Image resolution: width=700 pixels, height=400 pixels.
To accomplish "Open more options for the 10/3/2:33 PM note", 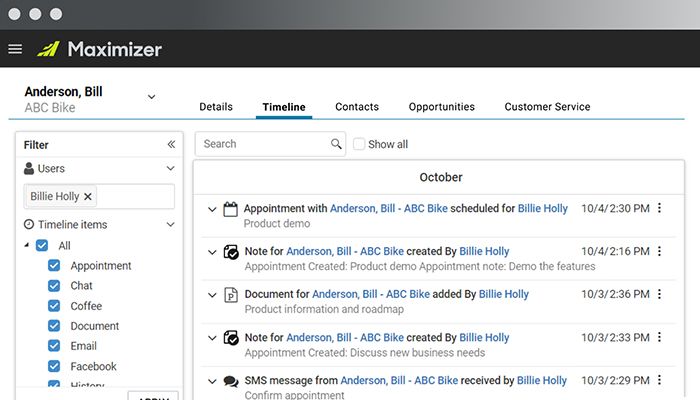I will point(659,337).
